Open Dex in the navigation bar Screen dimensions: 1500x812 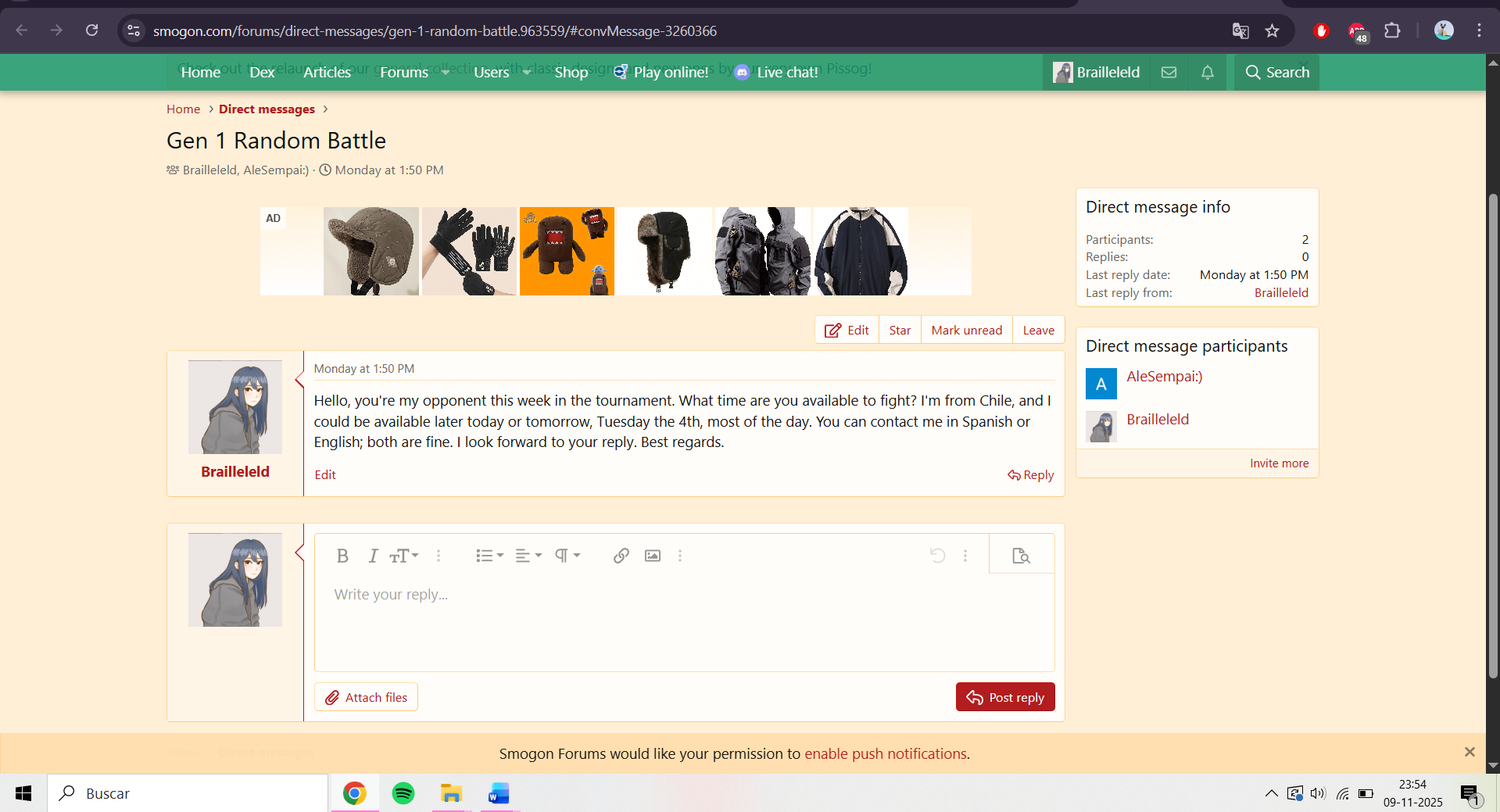point(262,72)
